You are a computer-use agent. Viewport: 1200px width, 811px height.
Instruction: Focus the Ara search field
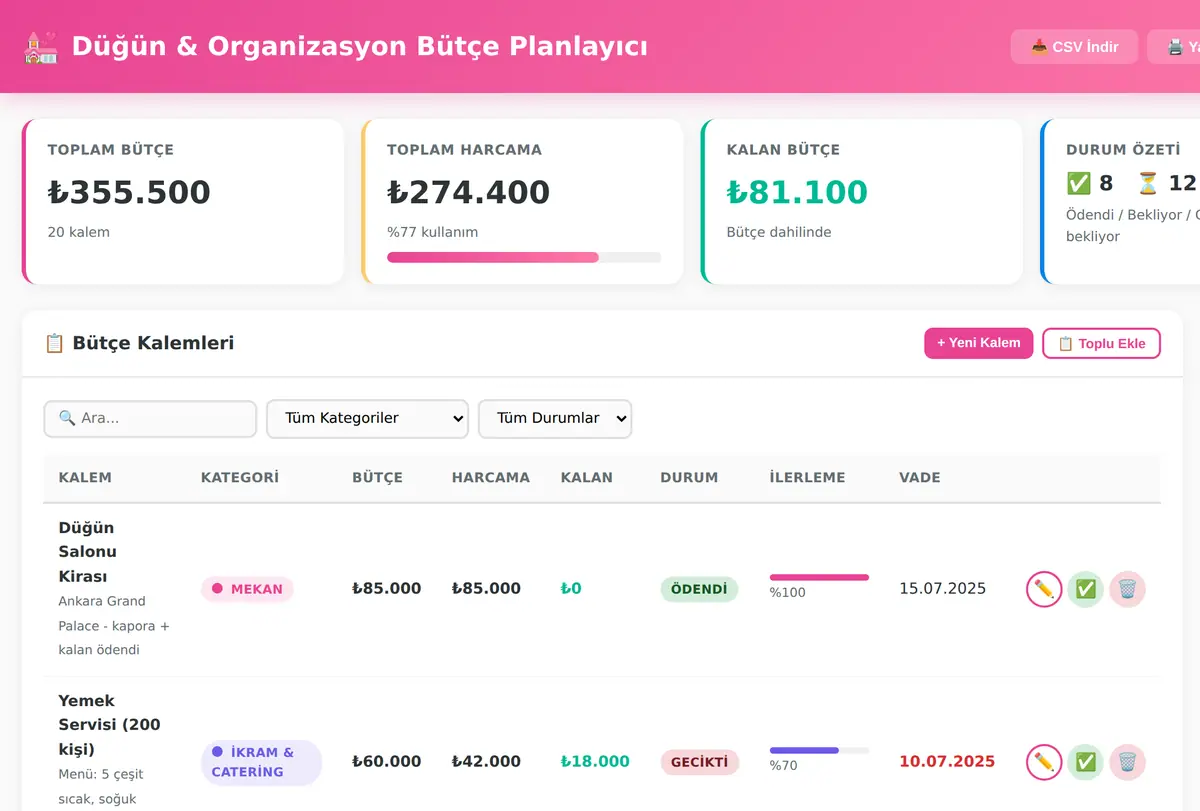150,419
